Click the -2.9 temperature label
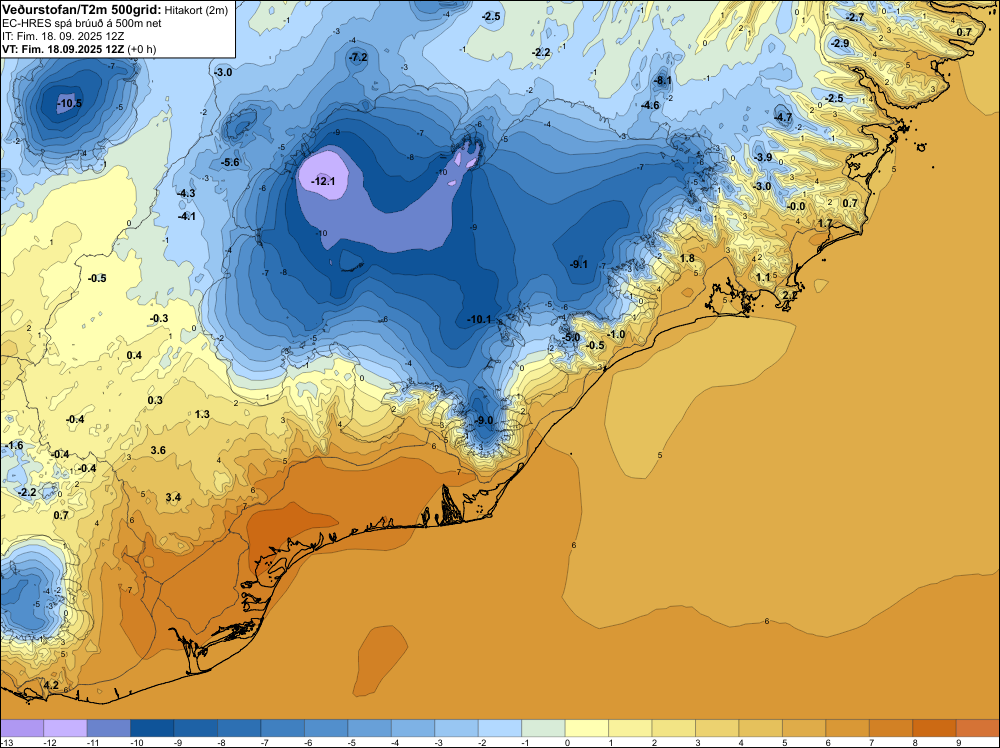Viewport: 1000px width, 748px height. tap(840, 43)
